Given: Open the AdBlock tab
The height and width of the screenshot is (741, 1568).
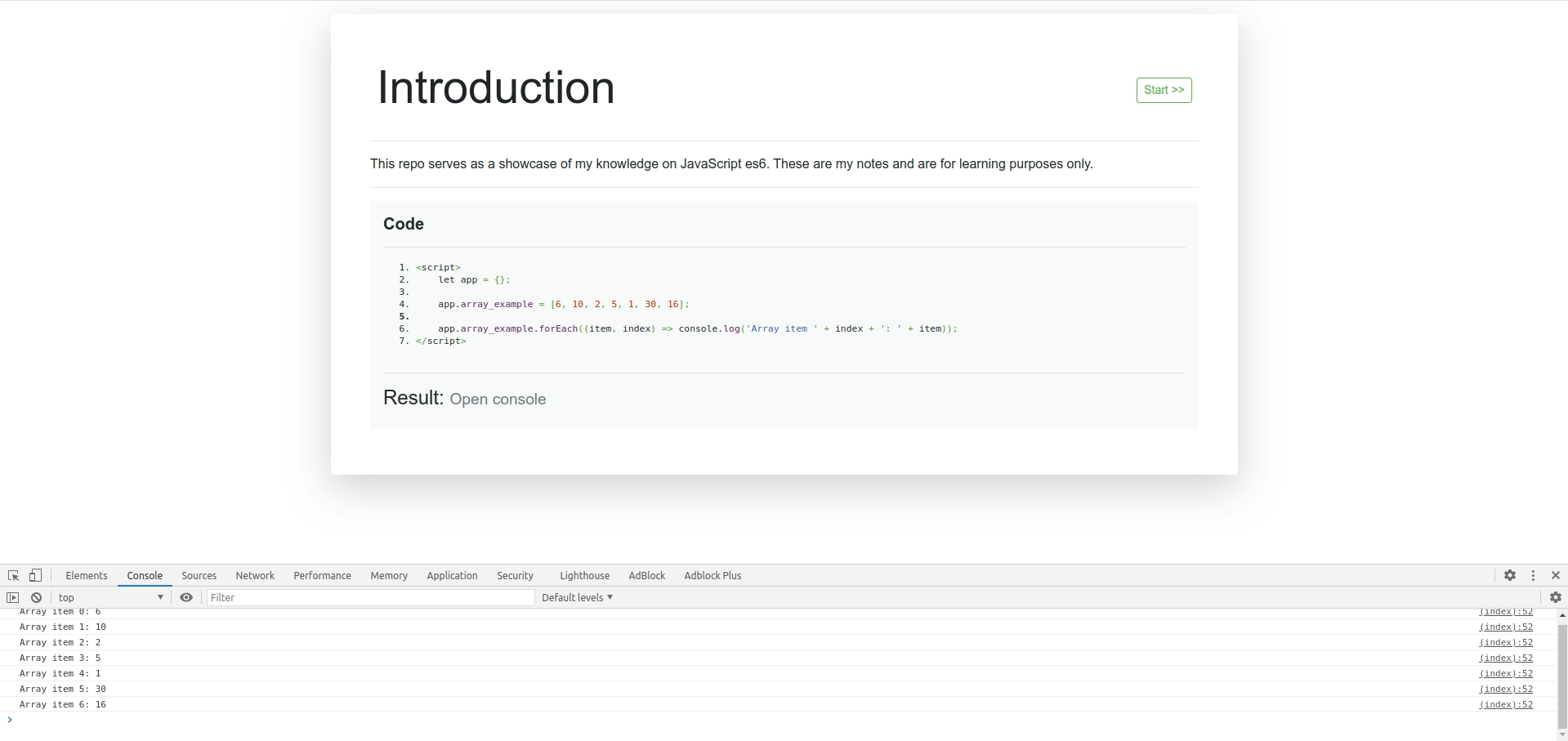Looking at the screenshot, I should [x=646, y=576].
